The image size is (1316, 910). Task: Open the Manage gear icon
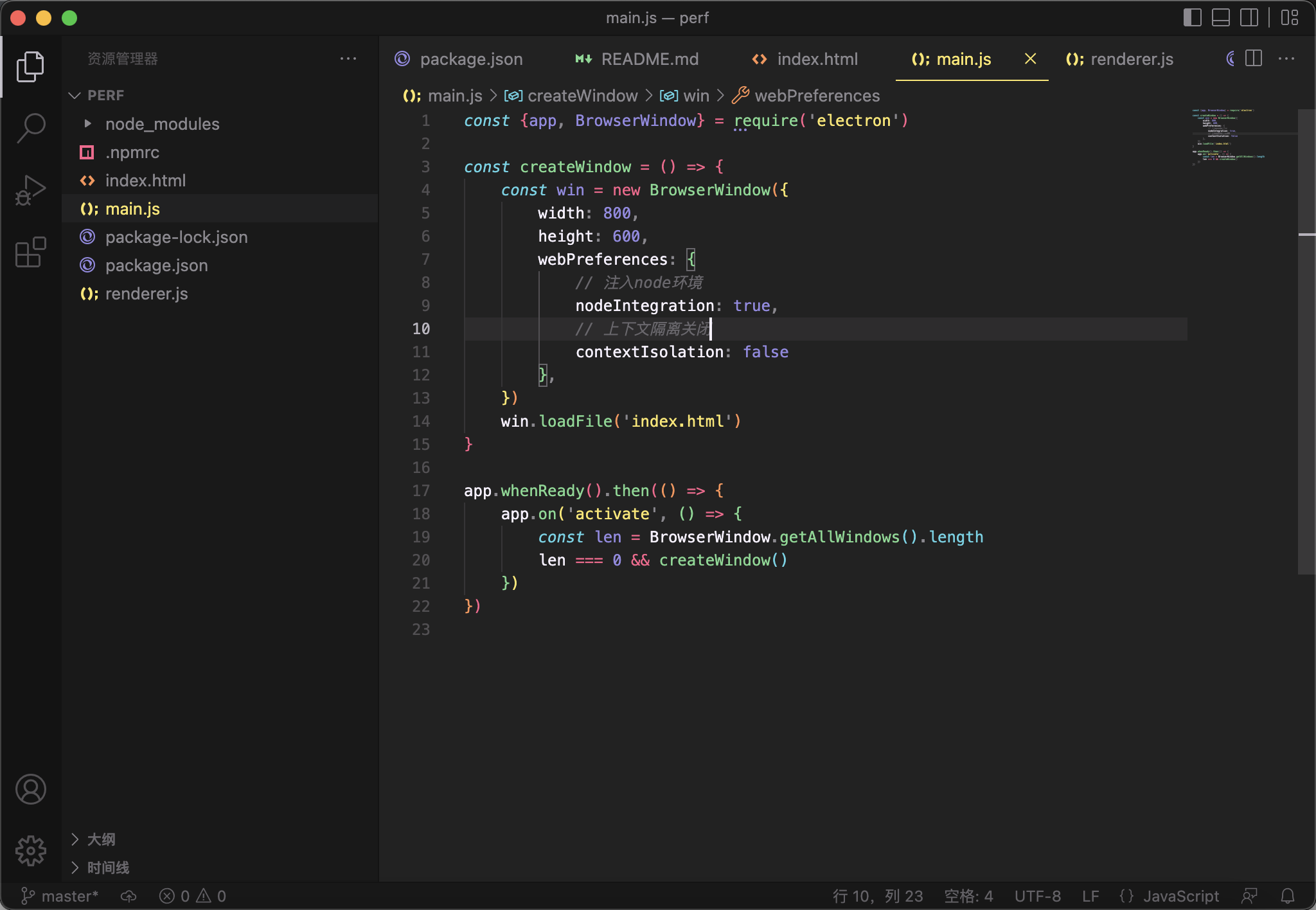pos(30,851)
